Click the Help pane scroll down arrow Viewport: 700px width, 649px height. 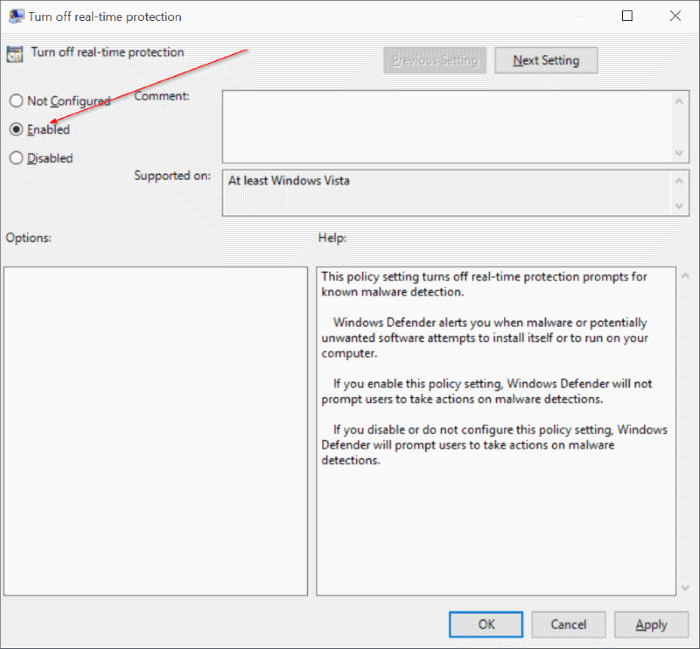[x=686, y=587]
